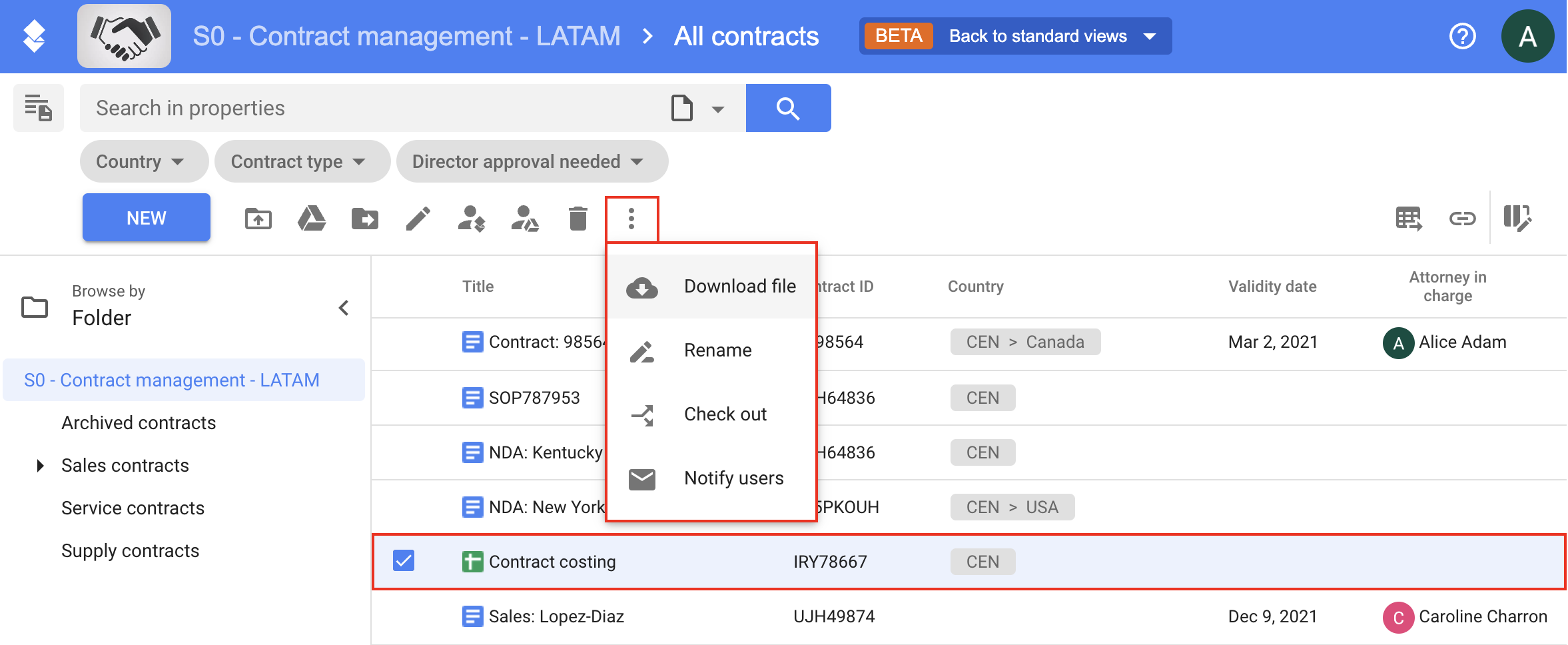Click the All contracts breadcrumb

[x=746, y=36]
